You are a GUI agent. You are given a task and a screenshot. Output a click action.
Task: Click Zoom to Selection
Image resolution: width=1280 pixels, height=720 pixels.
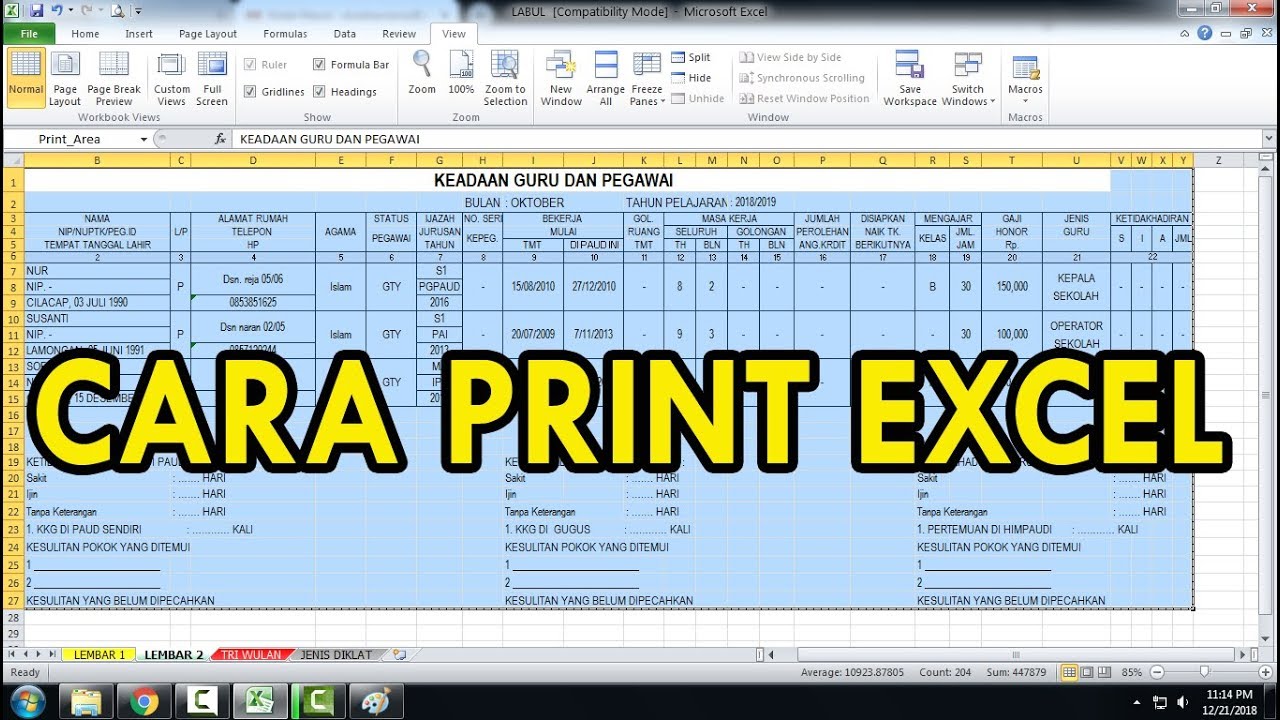coord(505,78)
